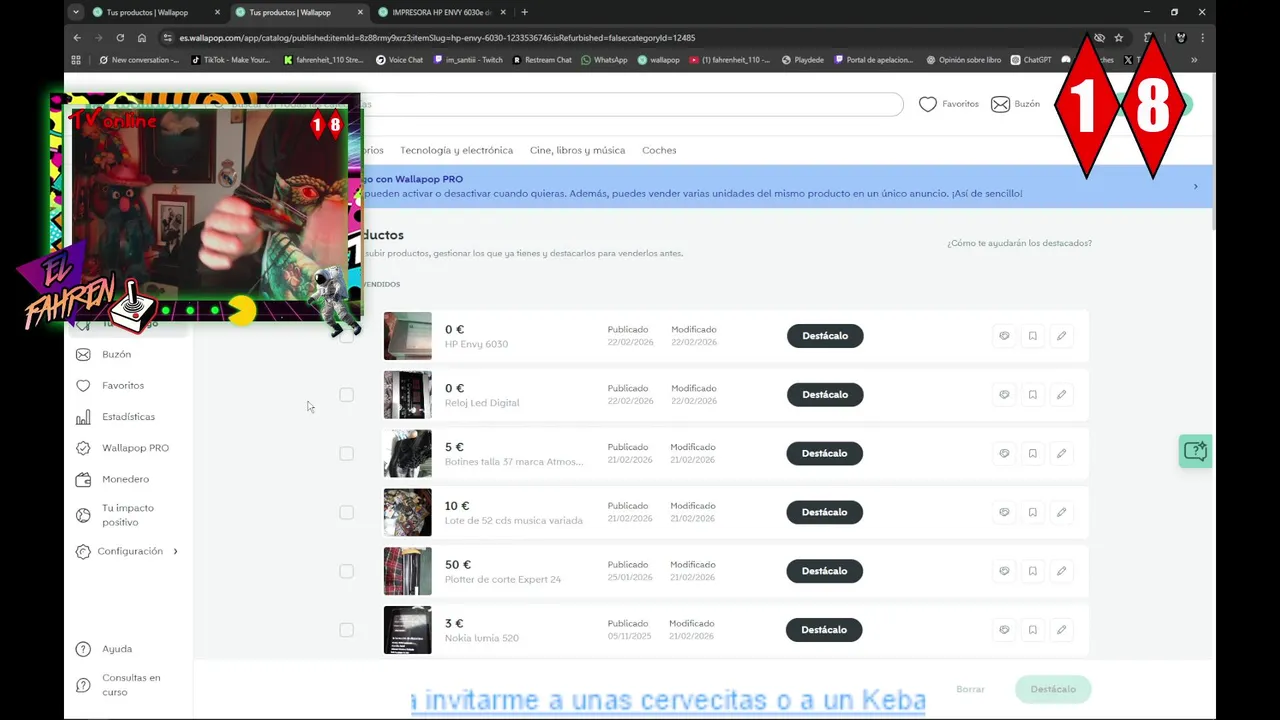Click the browser address bar URL
This screenshot has width=1280, height=720.
[x=437, y=38]
